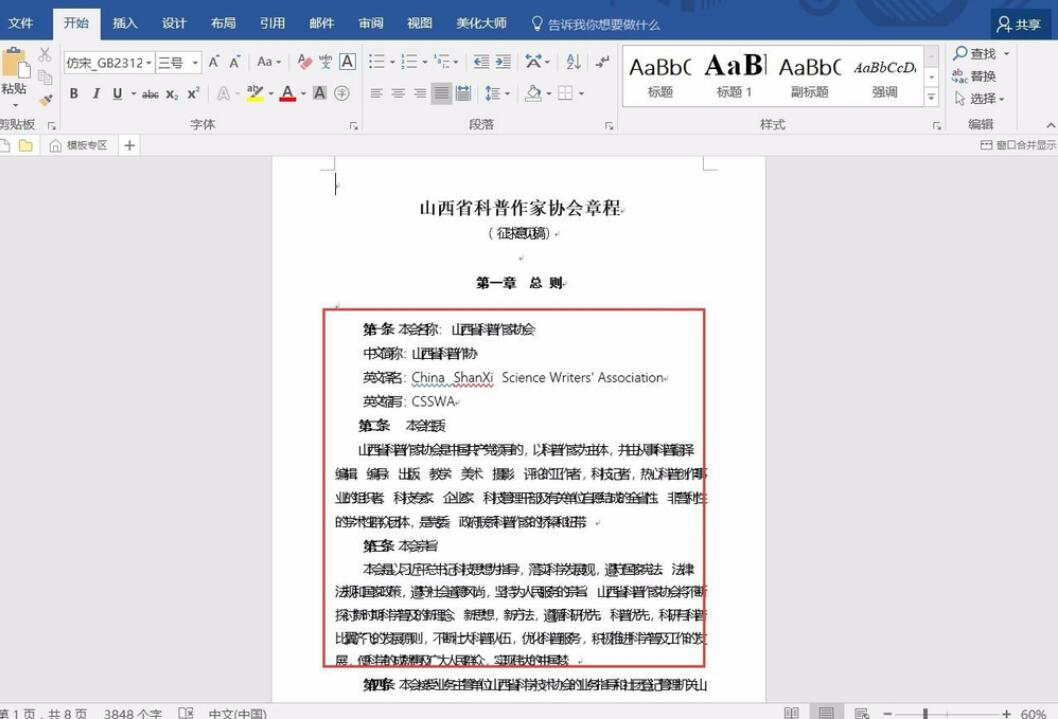This screenshot has width=1058, height=719.
Task: Switch to the 布局 tab
Action: click(x=223, y=23)
